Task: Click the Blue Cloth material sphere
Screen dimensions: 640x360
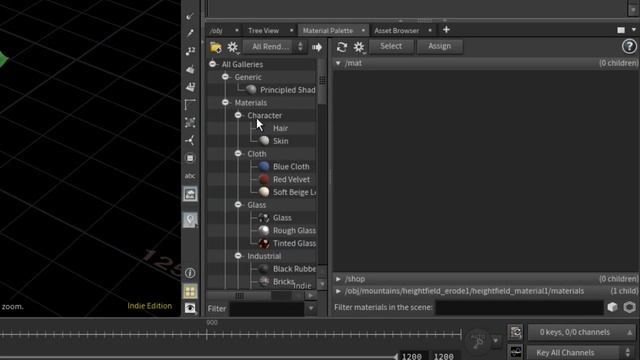Action: coord(264,167)
